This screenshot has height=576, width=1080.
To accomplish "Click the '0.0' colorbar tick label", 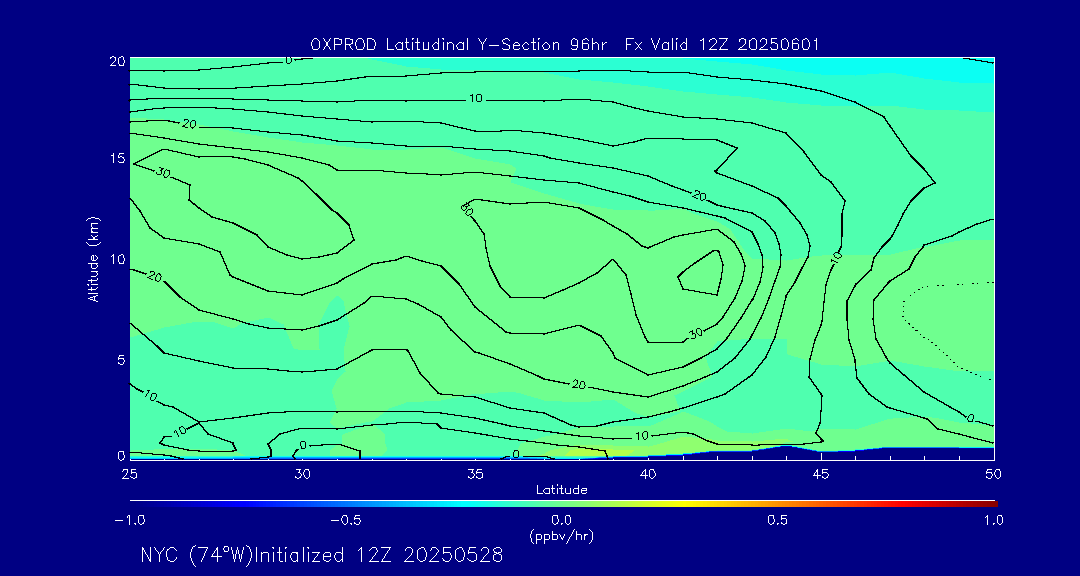I will [x=561, y=520].
